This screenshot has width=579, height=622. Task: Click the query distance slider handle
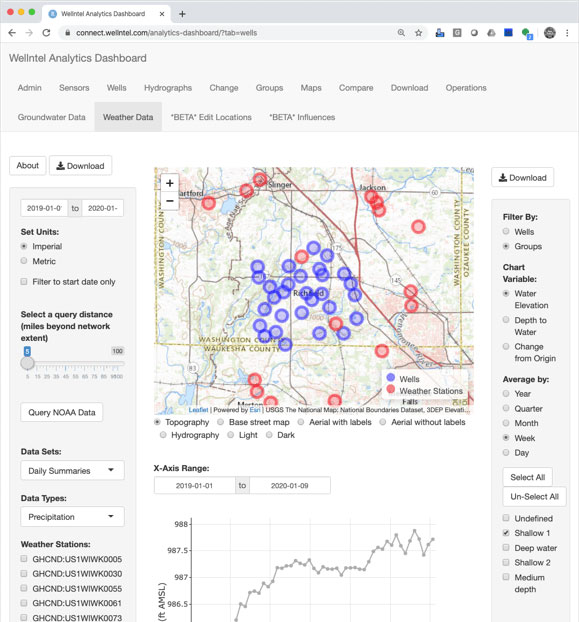(x=27, y=363)
